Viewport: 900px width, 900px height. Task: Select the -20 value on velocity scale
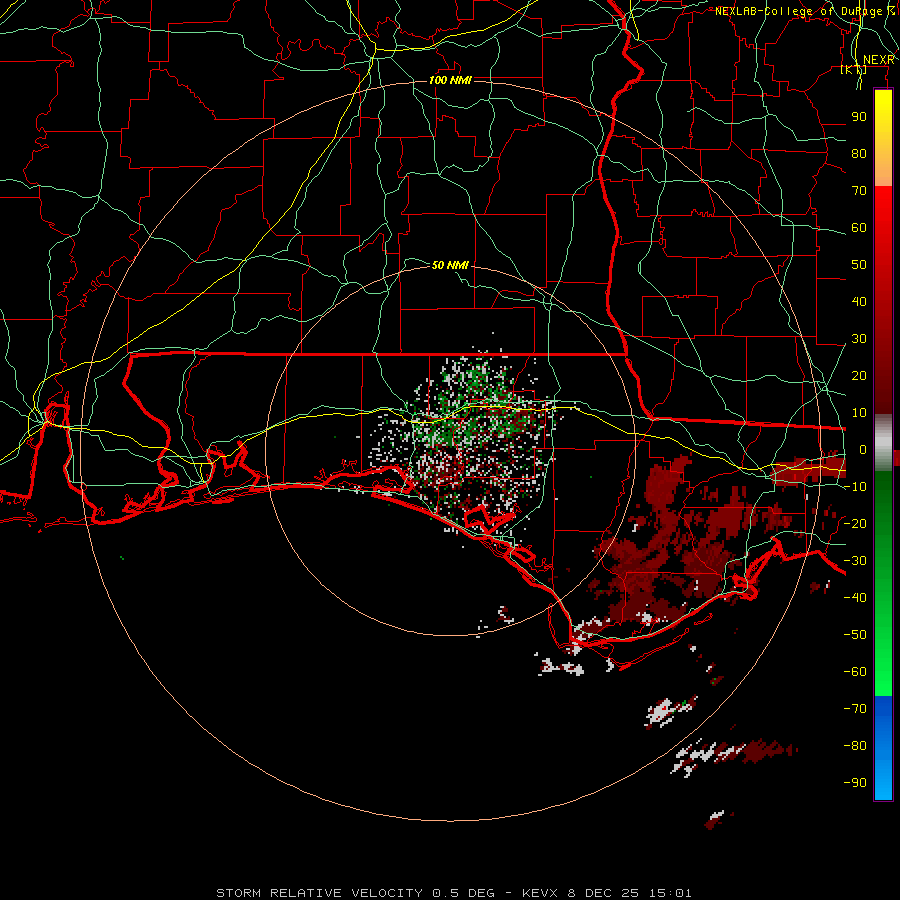(855, 523)
